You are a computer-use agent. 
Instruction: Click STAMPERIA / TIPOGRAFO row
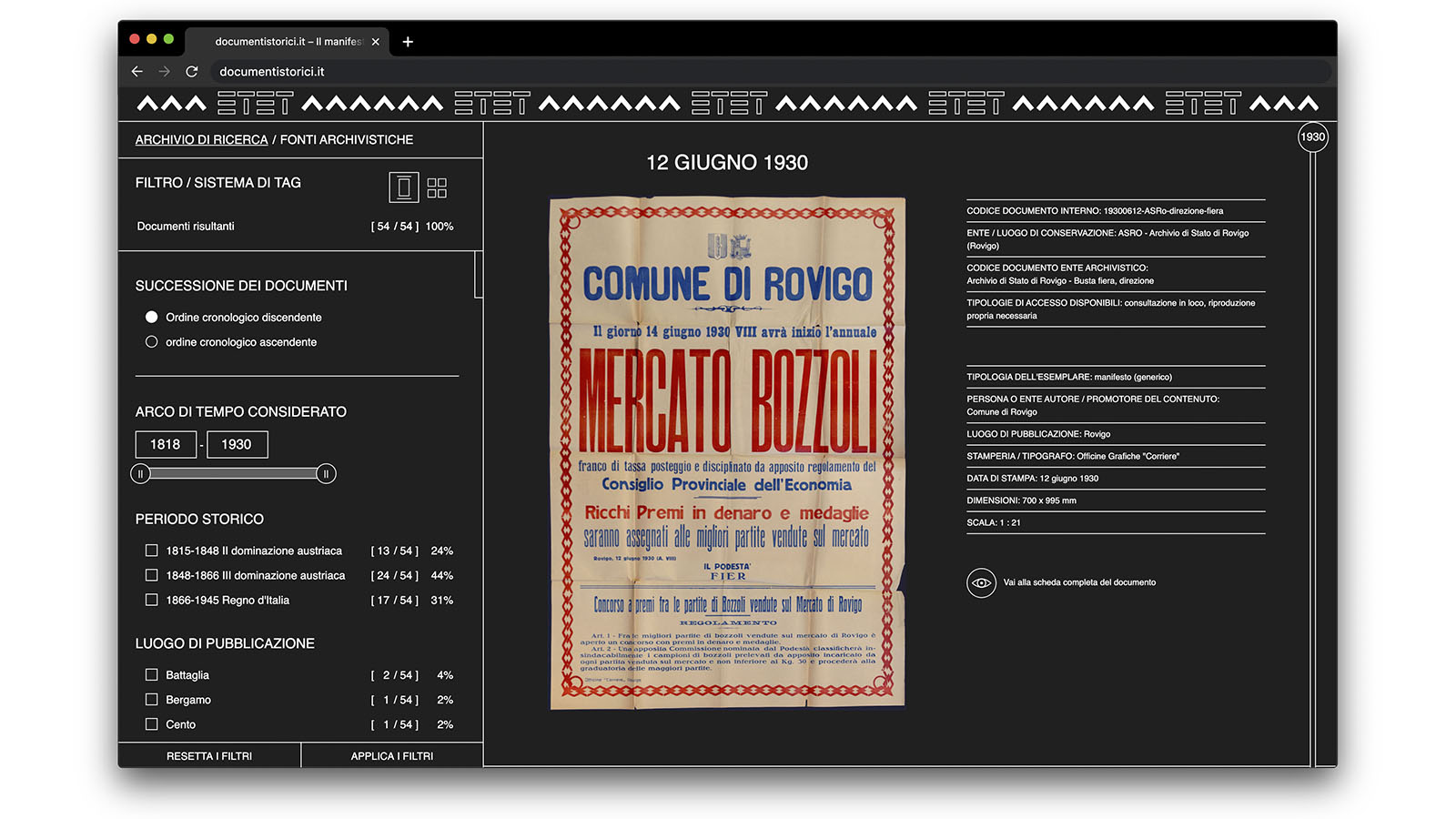(x=1116, y=456)
